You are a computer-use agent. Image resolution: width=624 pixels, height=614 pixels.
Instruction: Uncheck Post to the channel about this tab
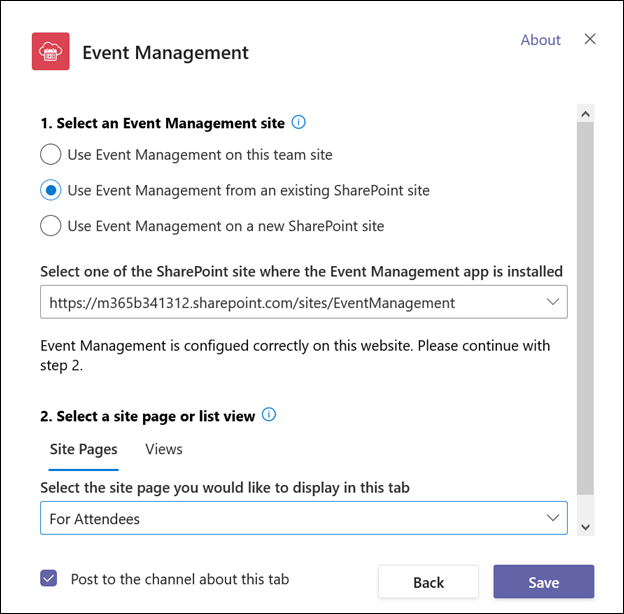(49, 578)
